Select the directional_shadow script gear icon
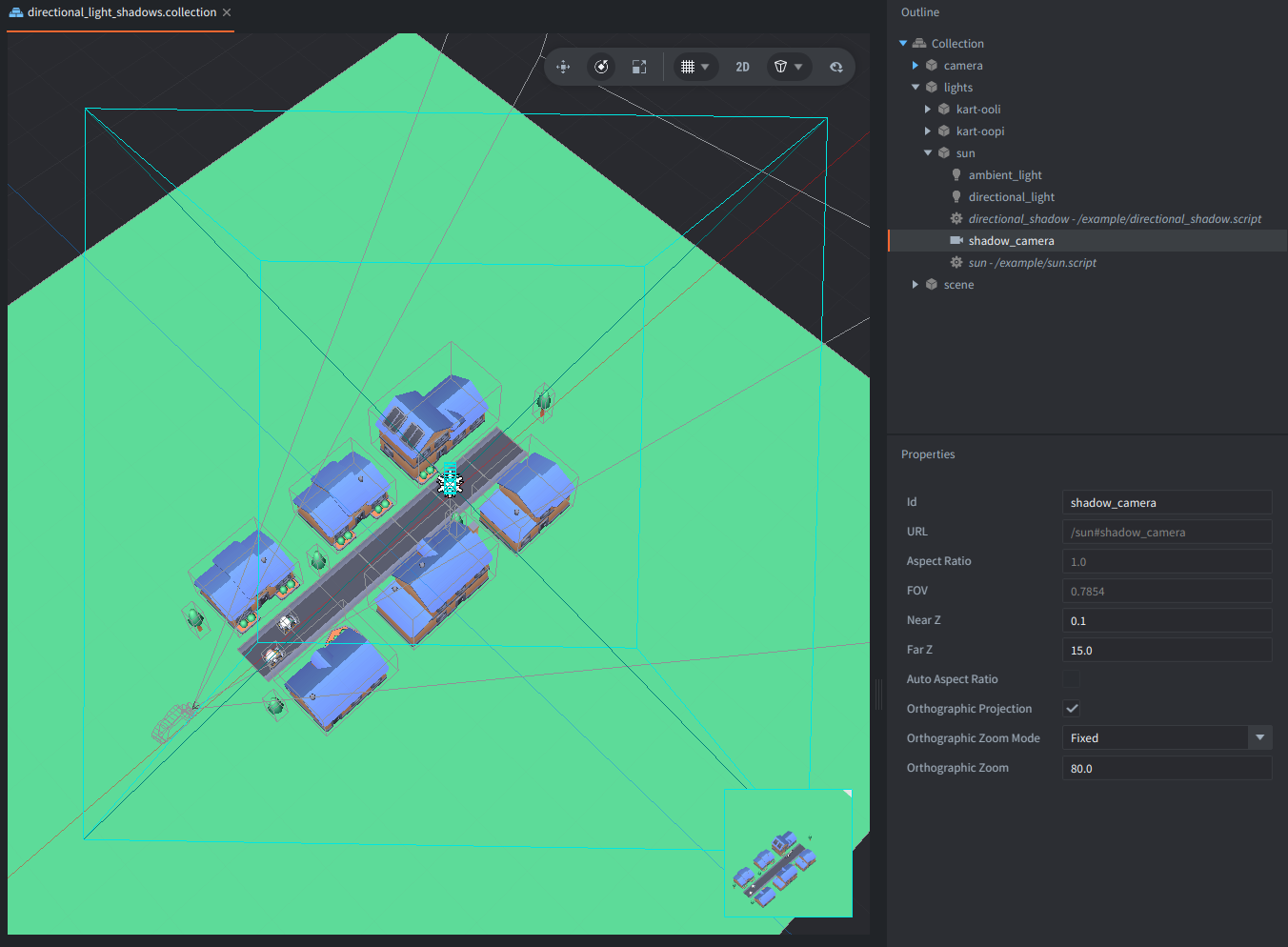 (x=956, y=219)
